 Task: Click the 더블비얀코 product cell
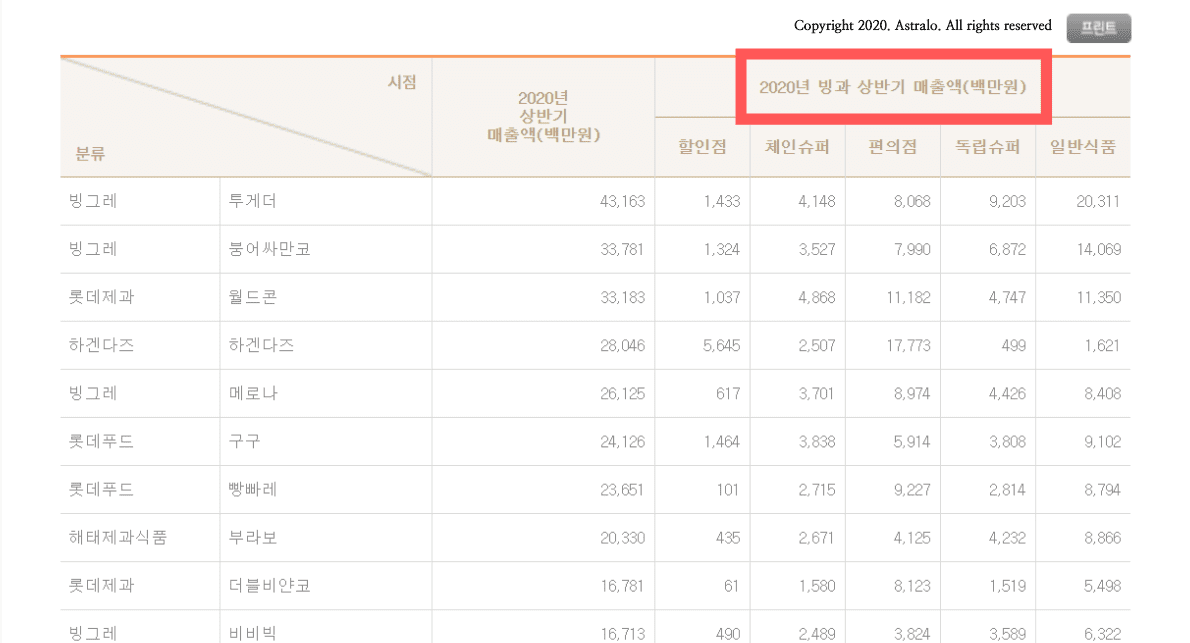click(x=269, y=585)
